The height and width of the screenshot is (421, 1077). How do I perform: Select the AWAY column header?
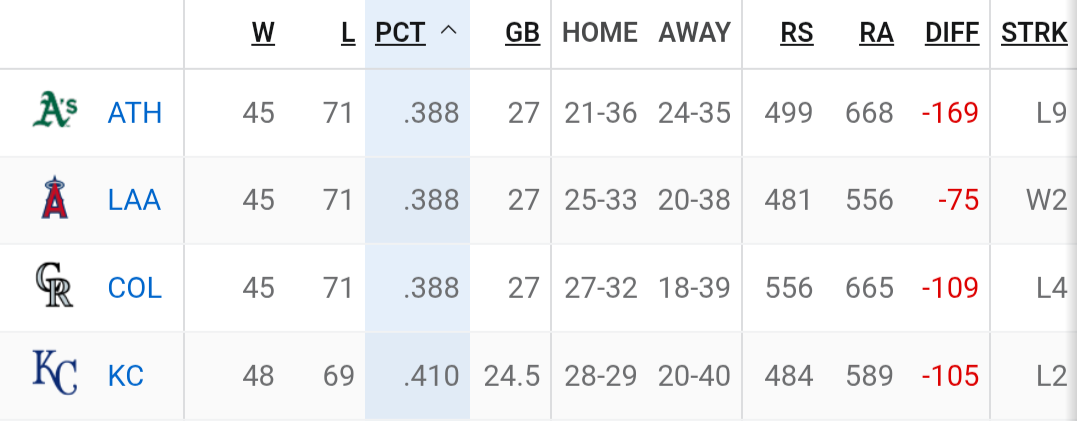[694, 32]
